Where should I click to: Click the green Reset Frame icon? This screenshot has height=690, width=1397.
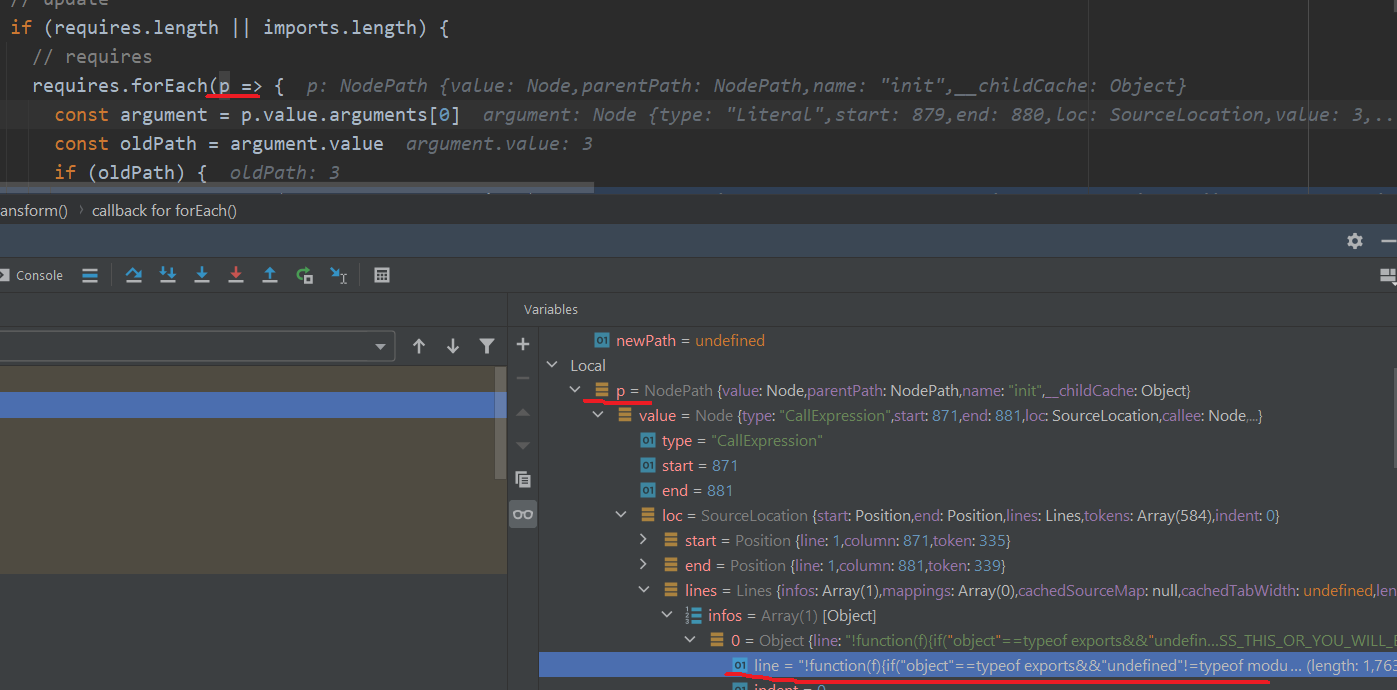304,275
